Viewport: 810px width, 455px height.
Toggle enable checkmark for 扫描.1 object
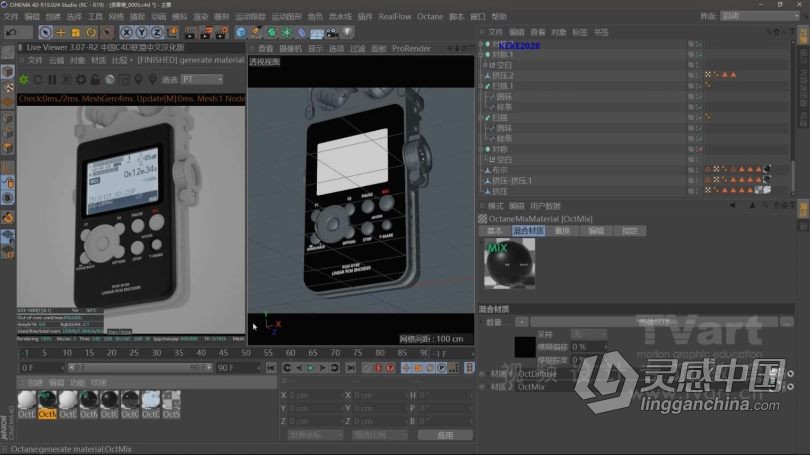tap(700, 86)
